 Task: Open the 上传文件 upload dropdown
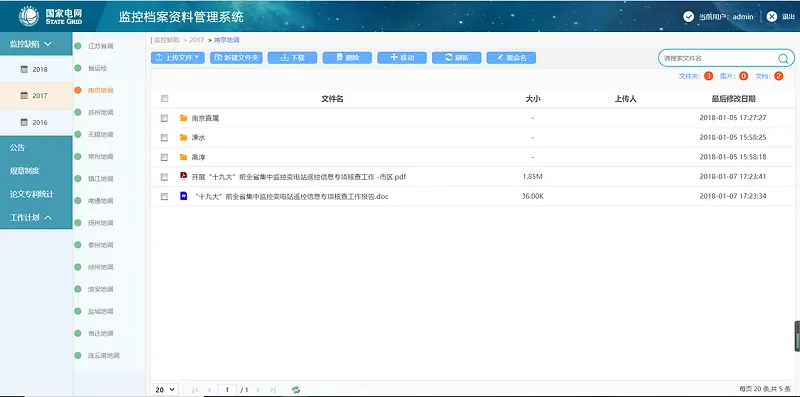178,58
